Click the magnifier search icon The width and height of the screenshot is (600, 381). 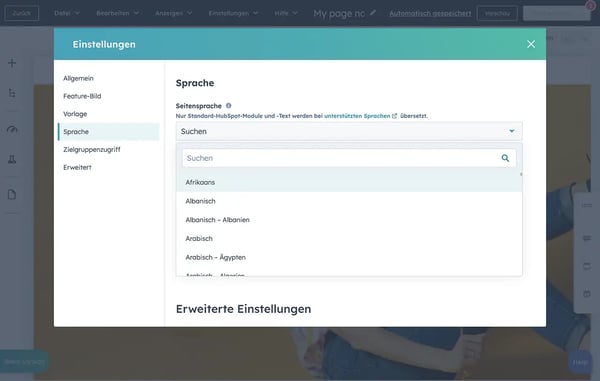click(505, 158)
